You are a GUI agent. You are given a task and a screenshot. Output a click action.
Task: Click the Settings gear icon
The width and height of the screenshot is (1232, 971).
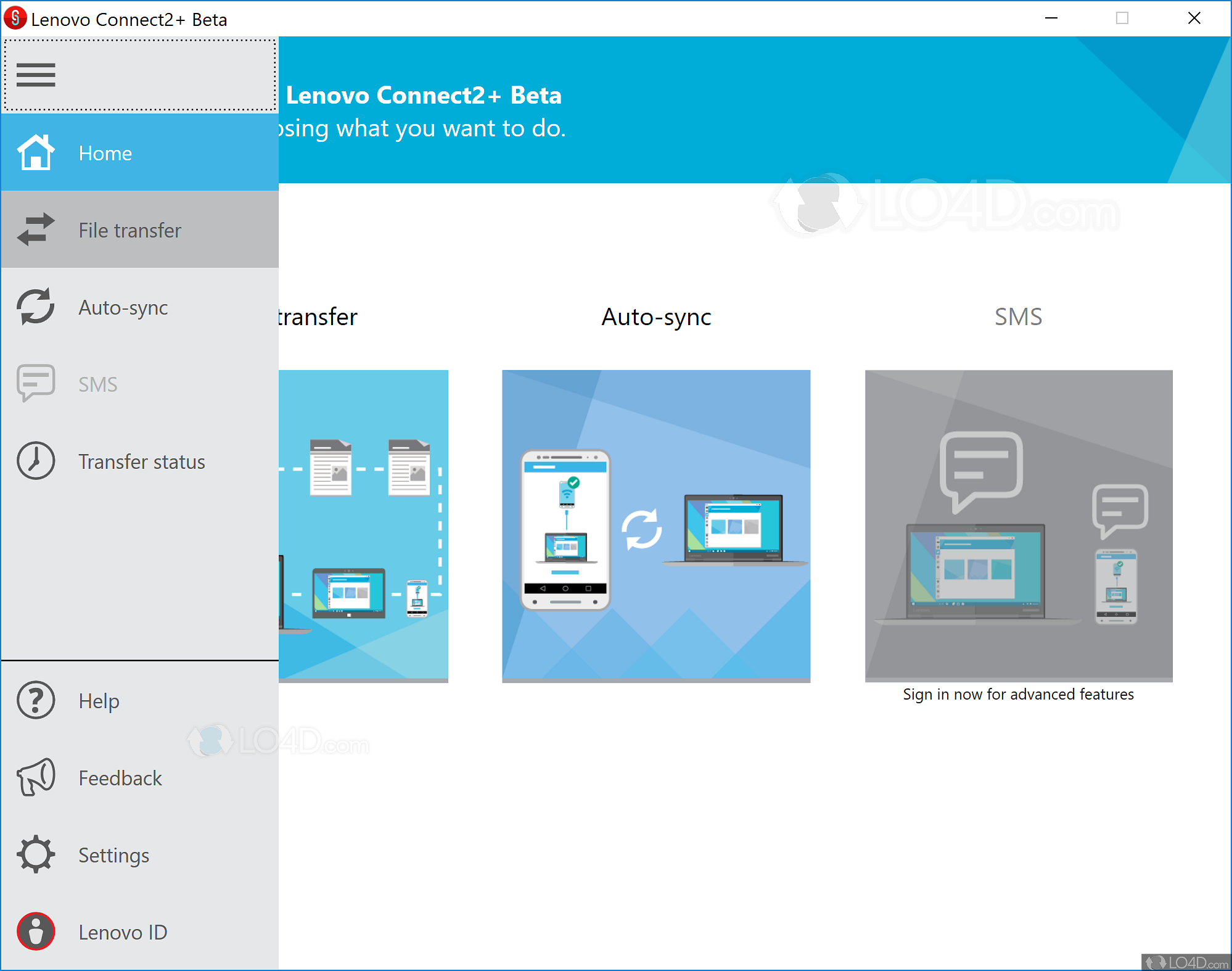click(36, 854)
